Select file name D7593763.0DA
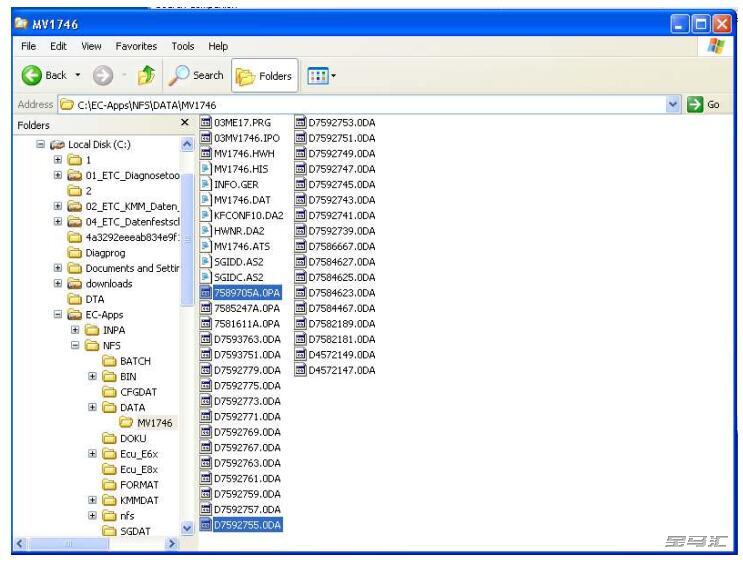Image resolution: width=743 pixels, height=564 pixels. [247, 339]
